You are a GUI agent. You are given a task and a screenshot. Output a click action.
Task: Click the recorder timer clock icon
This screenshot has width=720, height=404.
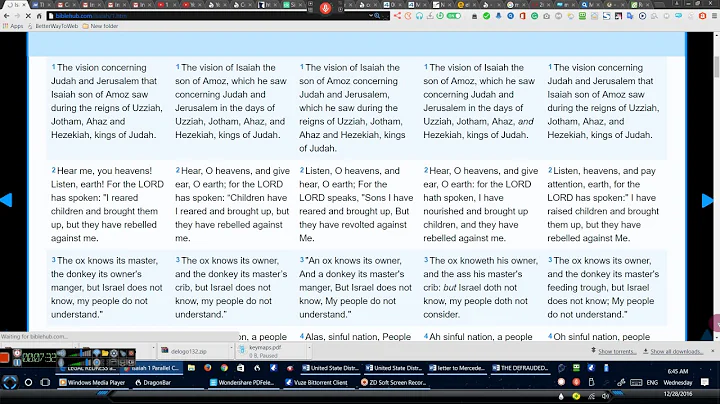point(17,353)
